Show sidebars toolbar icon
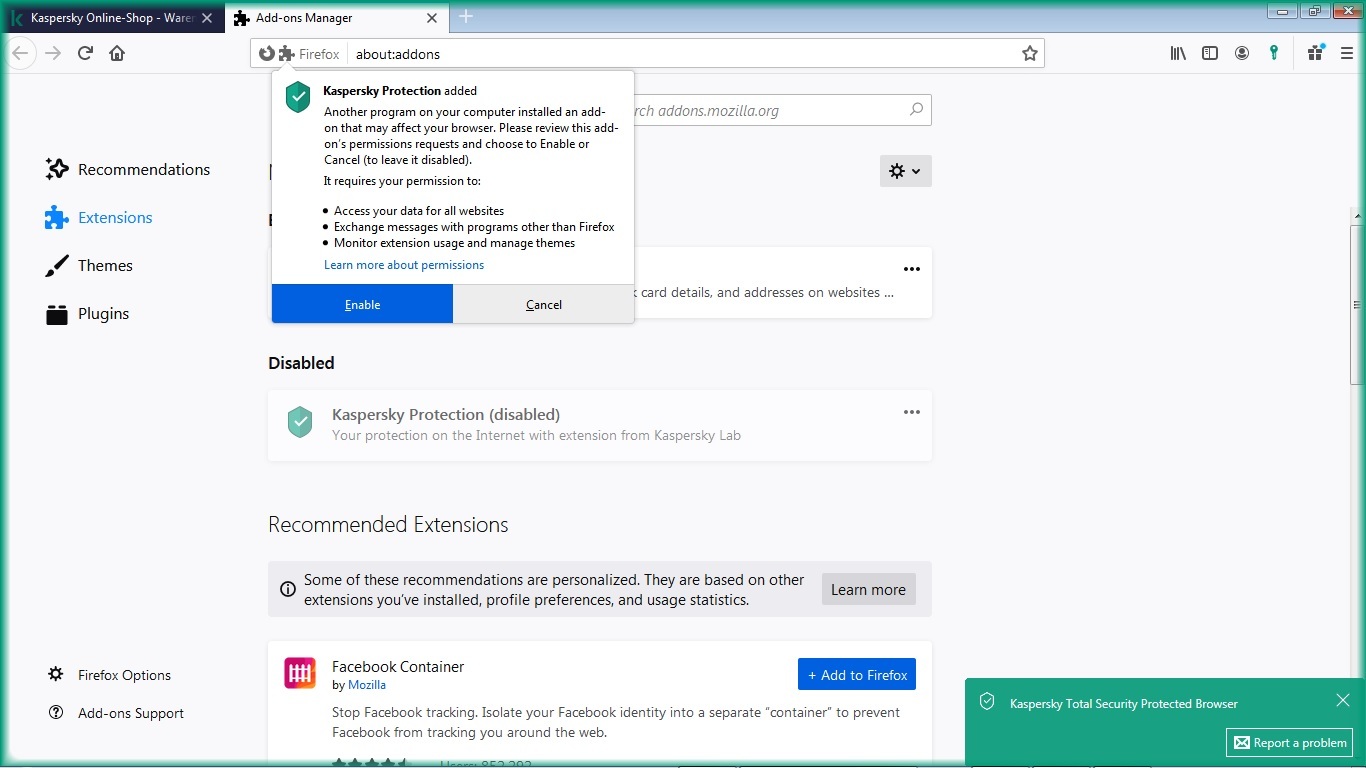The image size is (1366, 768). (1210, 53)
